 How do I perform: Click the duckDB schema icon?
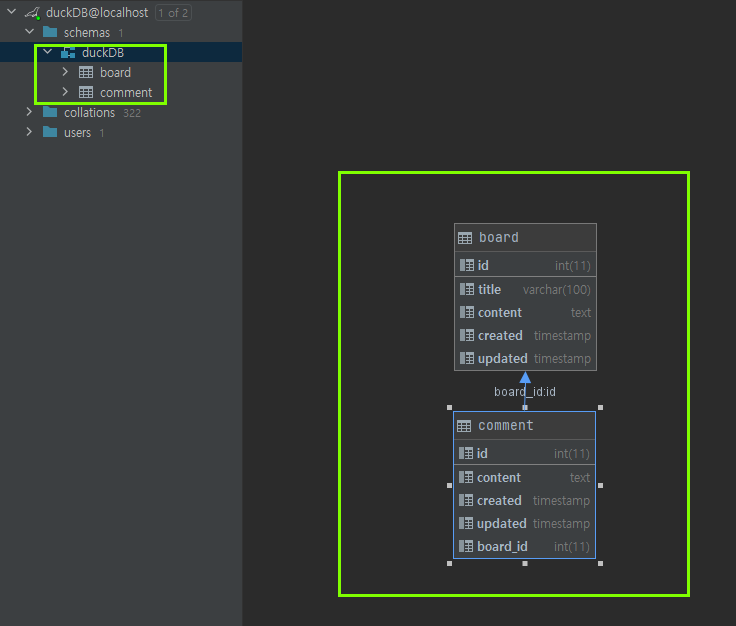[68, 52]
